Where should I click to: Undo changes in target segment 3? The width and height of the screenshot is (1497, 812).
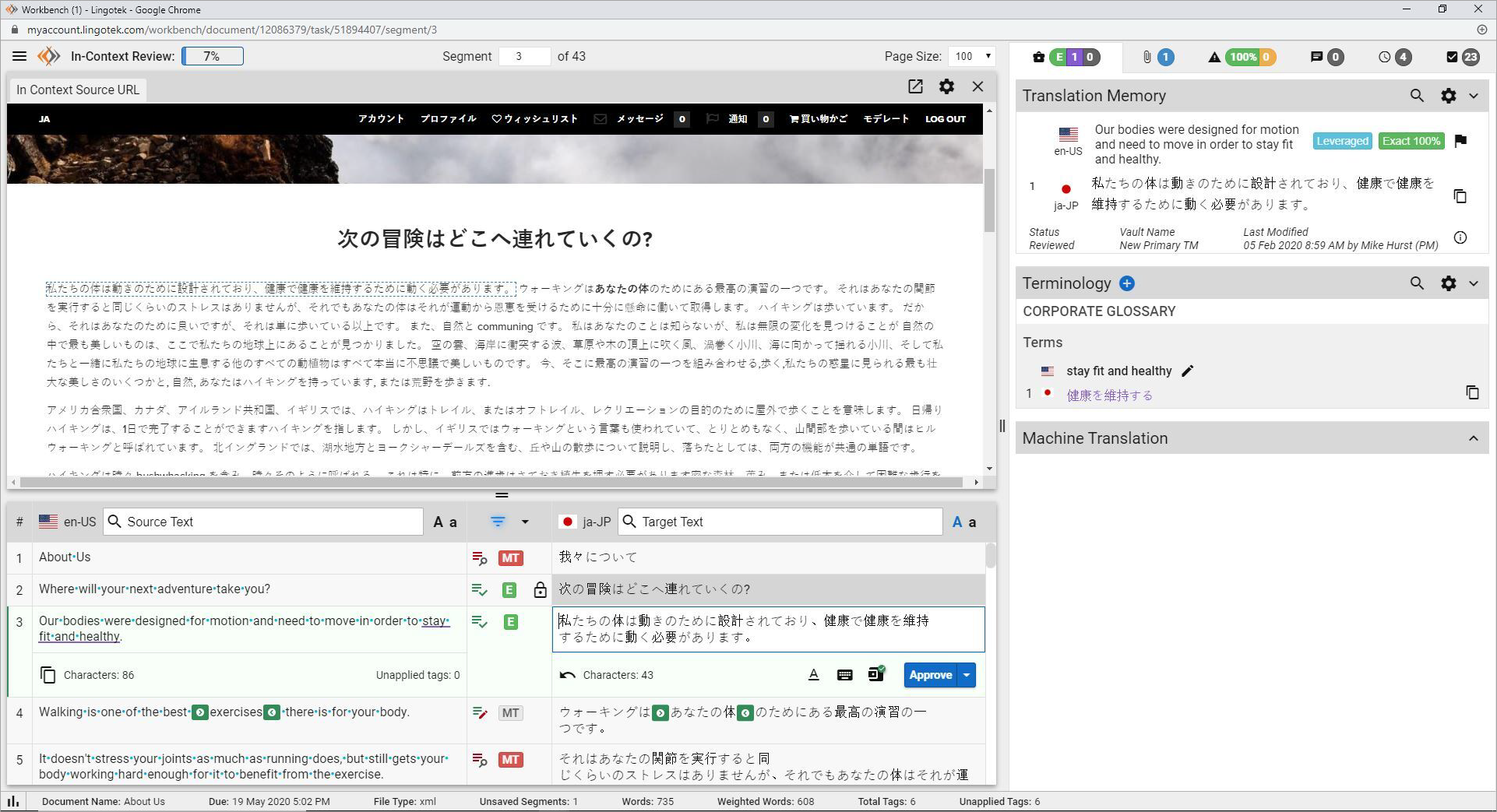coord(567,675)
